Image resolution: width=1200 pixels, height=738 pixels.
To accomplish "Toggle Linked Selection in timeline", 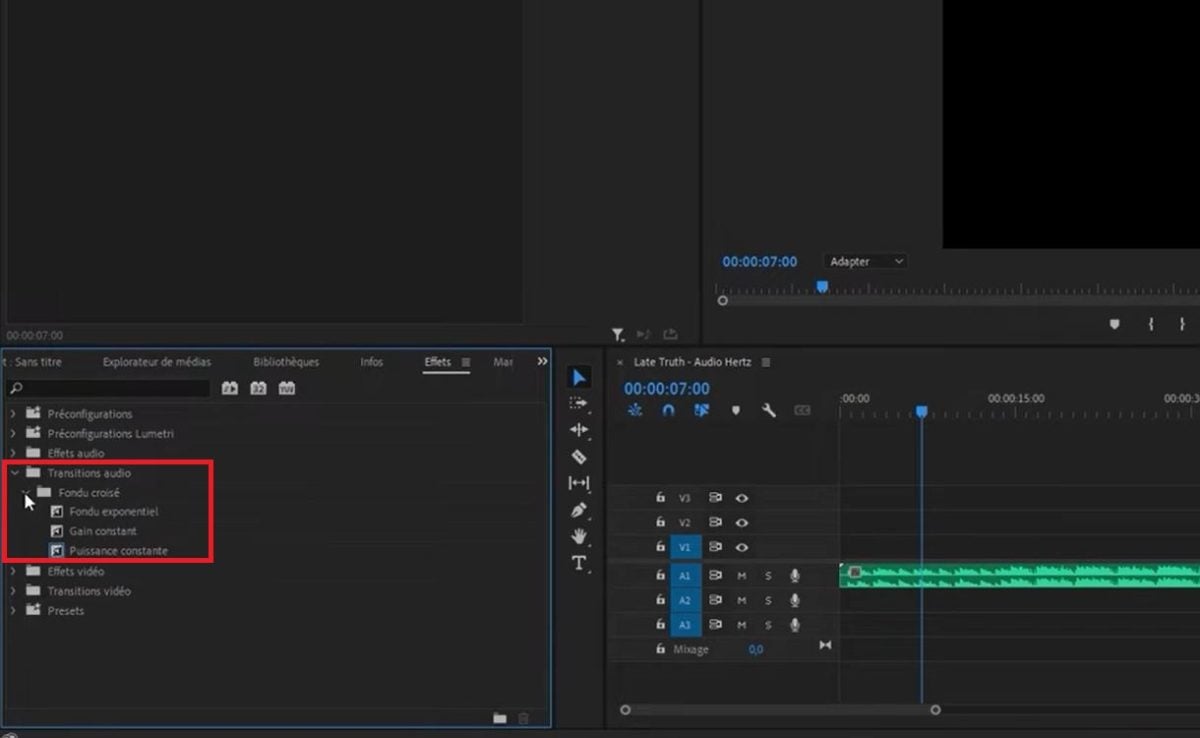I will tap(701, 410).
